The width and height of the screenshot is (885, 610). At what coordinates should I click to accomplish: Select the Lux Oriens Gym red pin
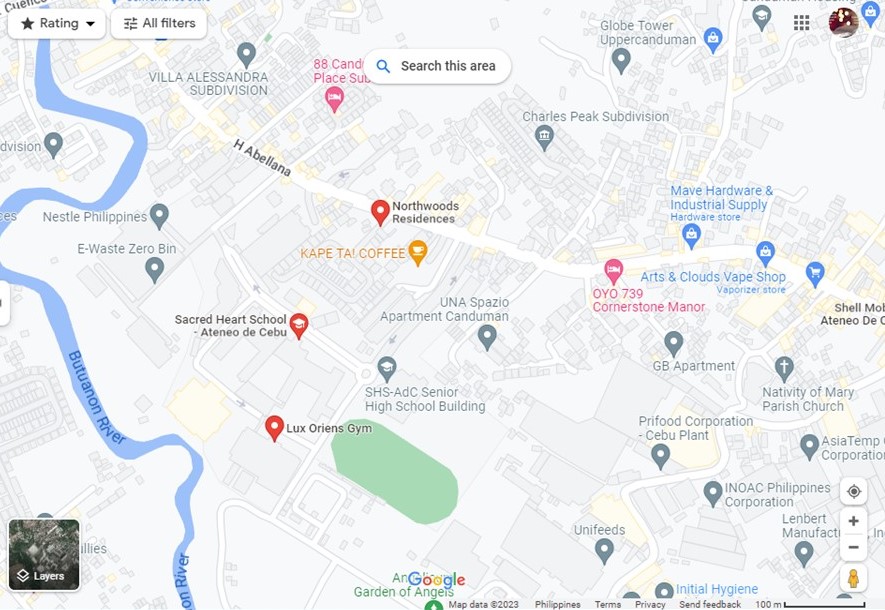(x=274, y=428)
